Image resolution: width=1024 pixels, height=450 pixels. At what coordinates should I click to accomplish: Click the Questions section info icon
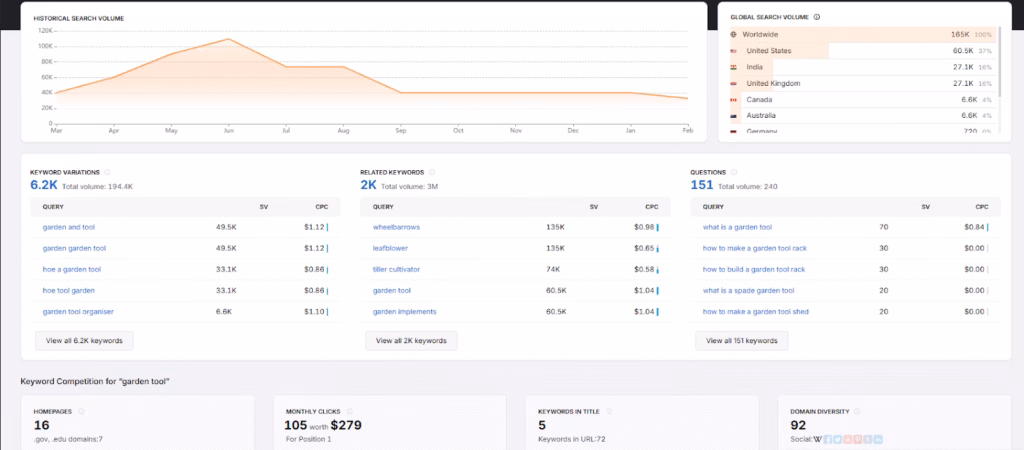coord(736,172)
